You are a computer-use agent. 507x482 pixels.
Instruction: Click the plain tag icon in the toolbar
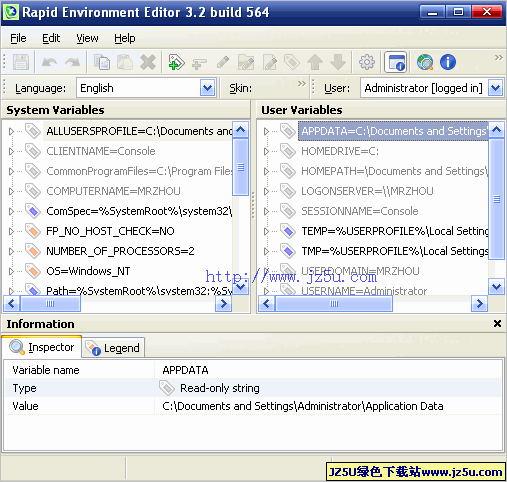[292, 62]
